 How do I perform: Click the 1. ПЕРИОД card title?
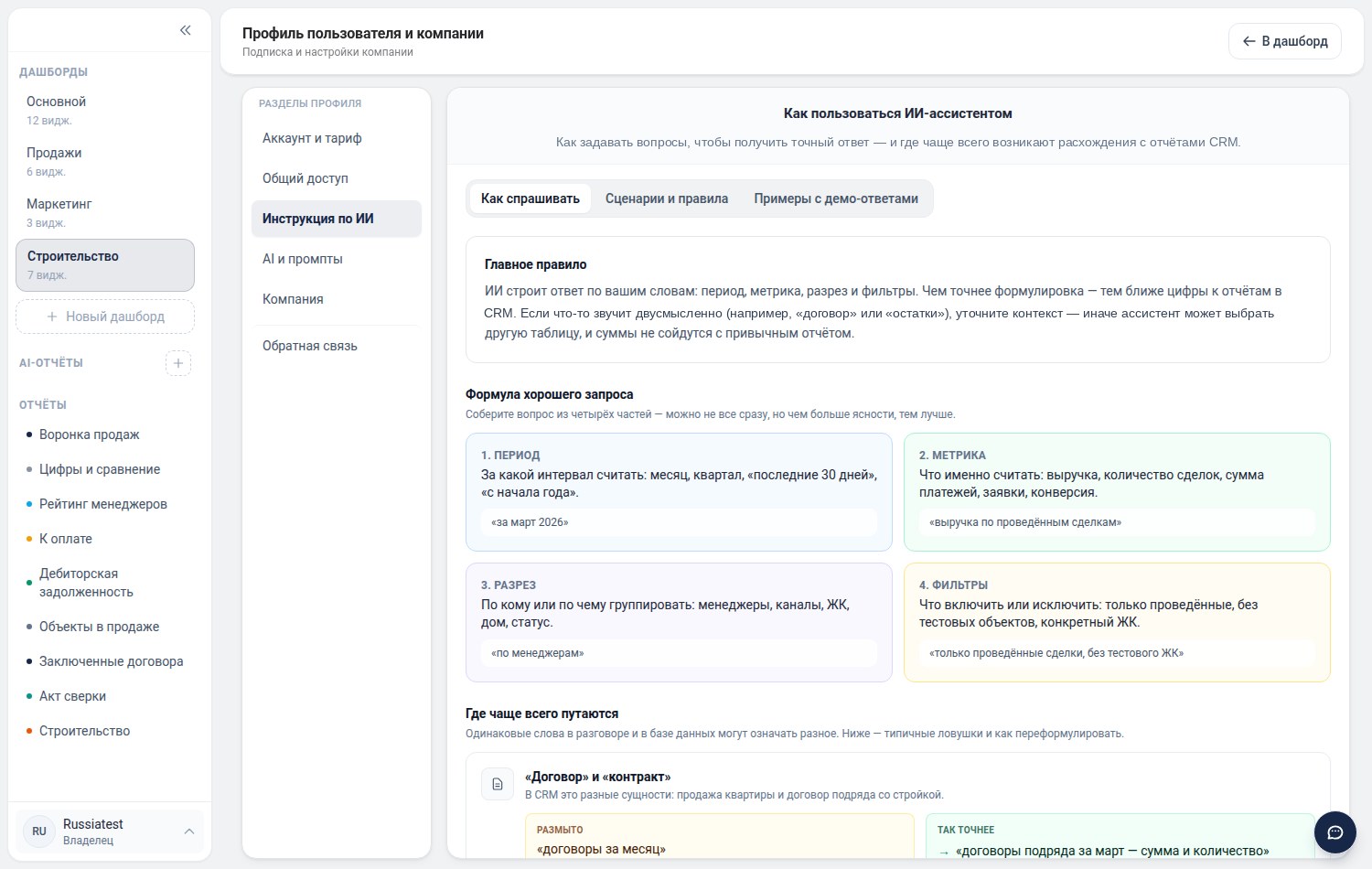[510, 455]
